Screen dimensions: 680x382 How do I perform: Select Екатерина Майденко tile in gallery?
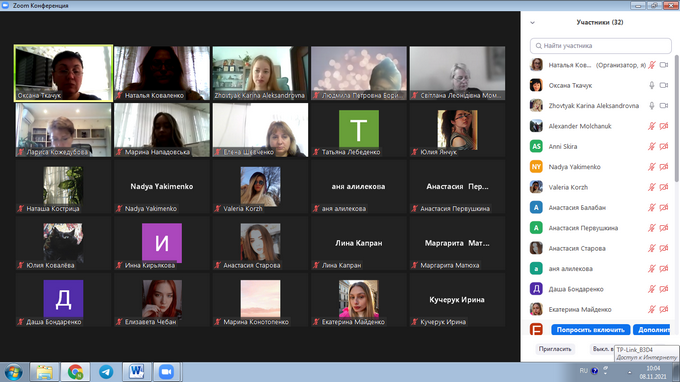click(359, 300)
